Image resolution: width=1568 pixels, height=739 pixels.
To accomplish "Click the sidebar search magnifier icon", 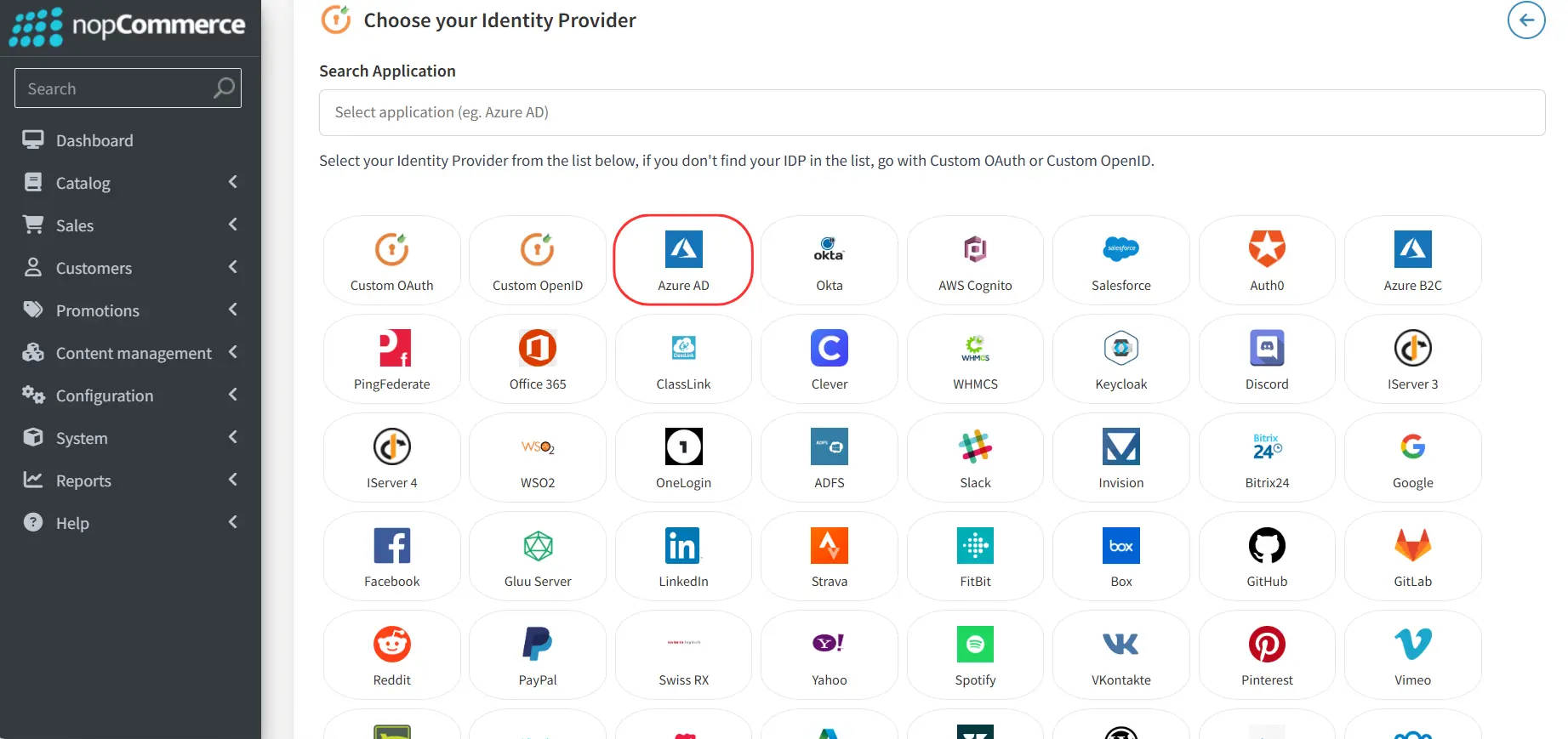I will pos(224,88).
